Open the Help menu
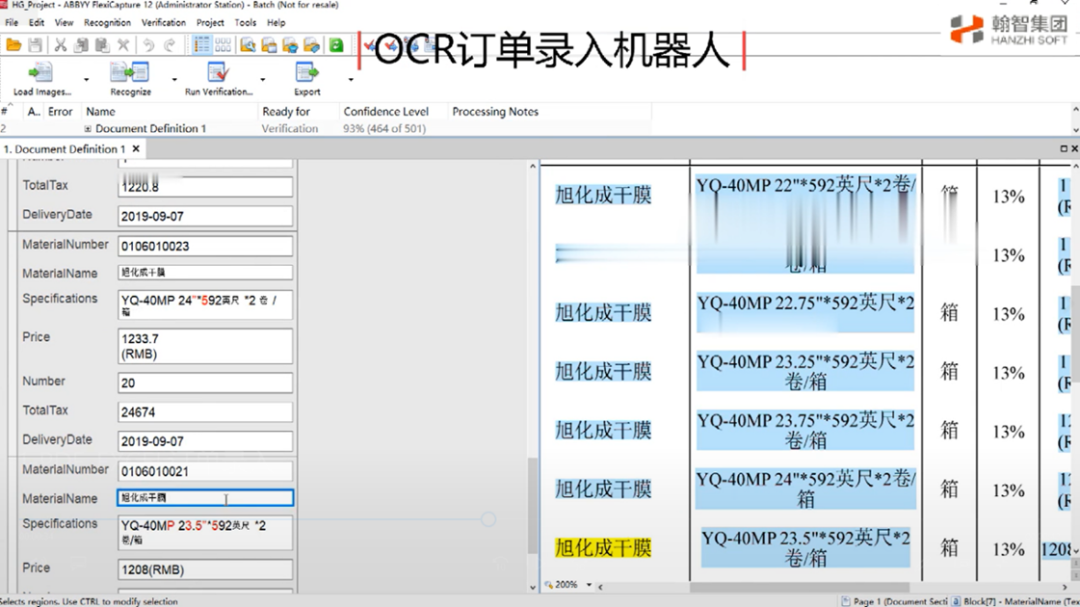 pyautogui.click(x=276, y=23)
